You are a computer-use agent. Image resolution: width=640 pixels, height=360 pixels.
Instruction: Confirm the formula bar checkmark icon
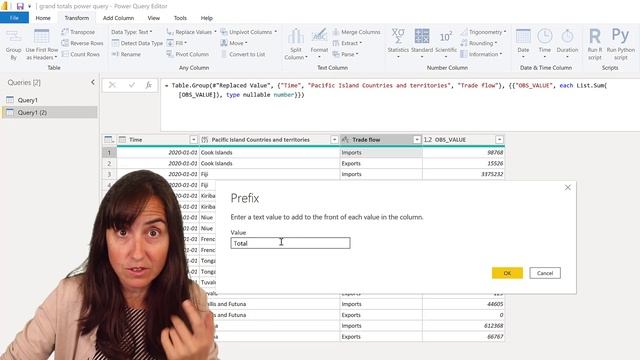(131, 85)
